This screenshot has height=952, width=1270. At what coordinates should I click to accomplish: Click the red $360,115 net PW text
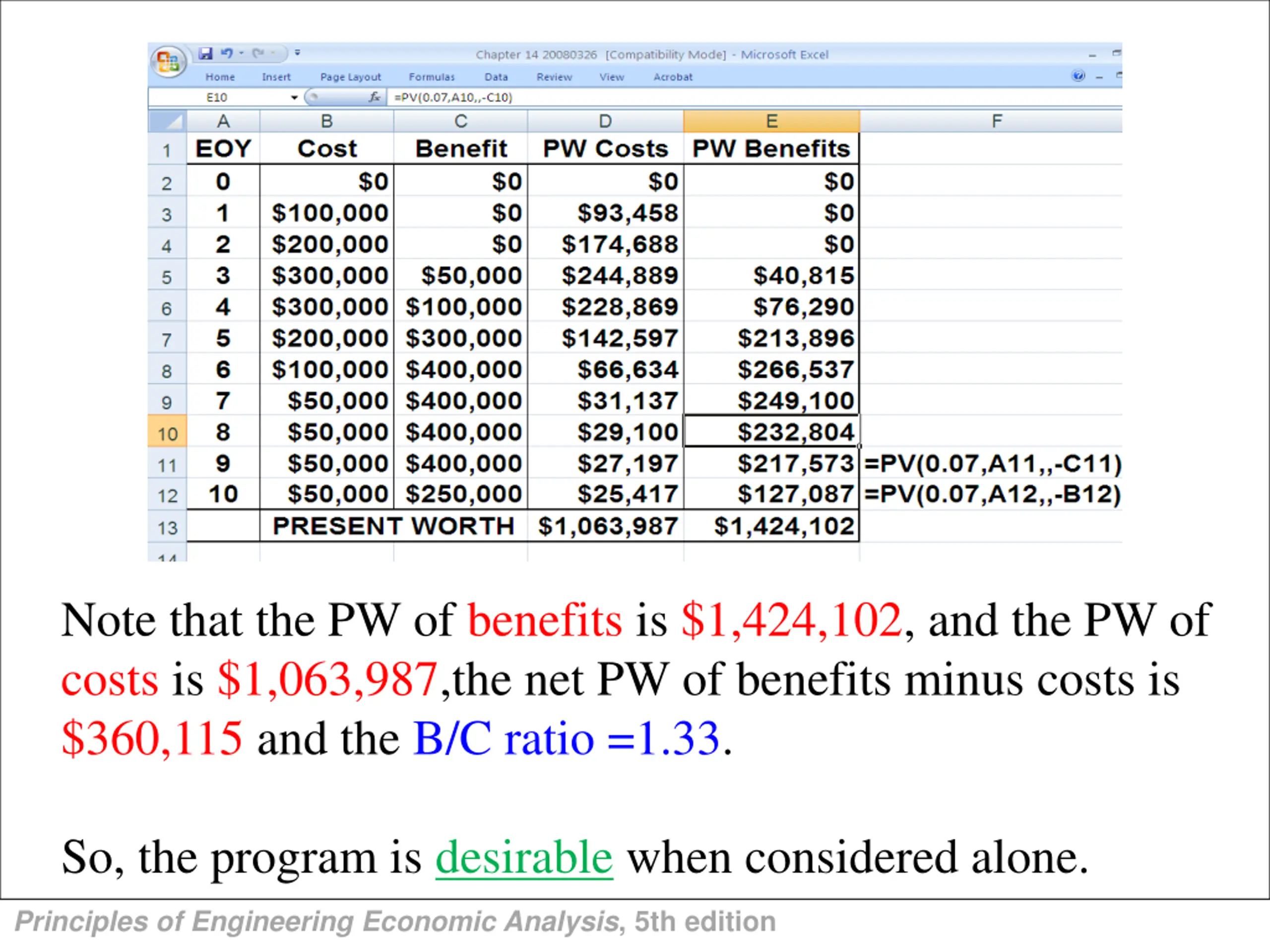(x=152, y=738)
